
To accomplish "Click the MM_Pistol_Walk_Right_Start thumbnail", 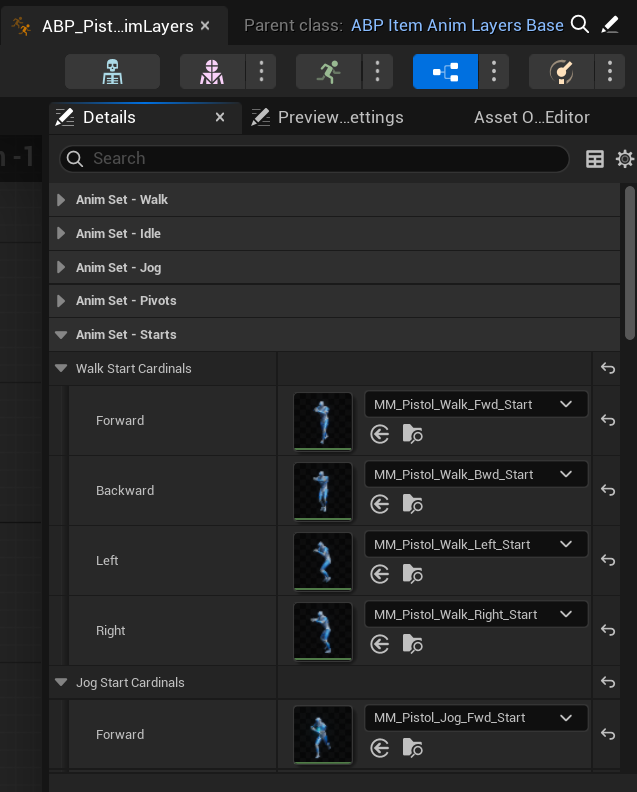I will tap(323, 631).
